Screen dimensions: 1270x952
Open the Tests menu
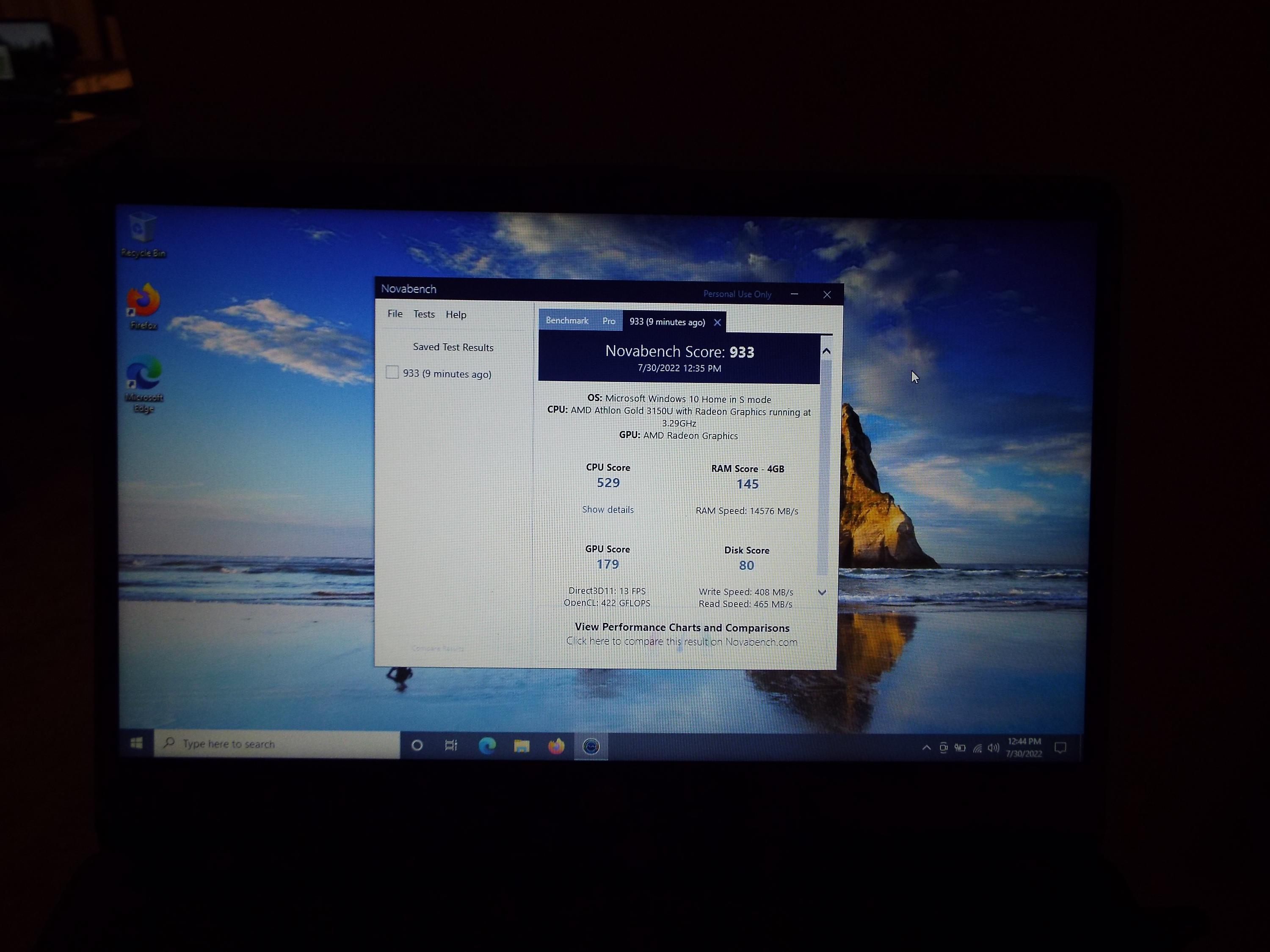(x=424, y=314)
